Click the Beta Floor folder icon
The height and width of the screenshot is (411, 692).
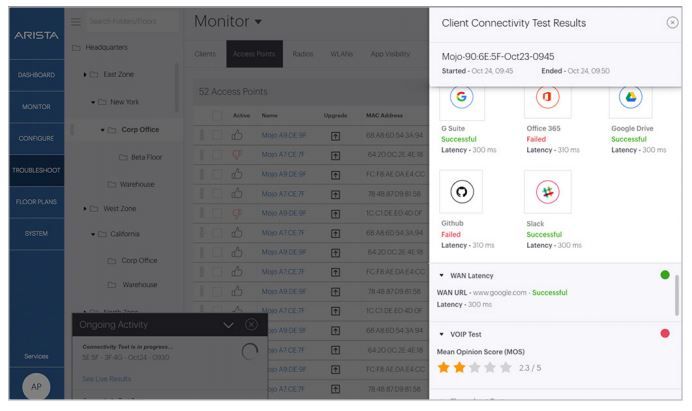(x=123, y=157)
